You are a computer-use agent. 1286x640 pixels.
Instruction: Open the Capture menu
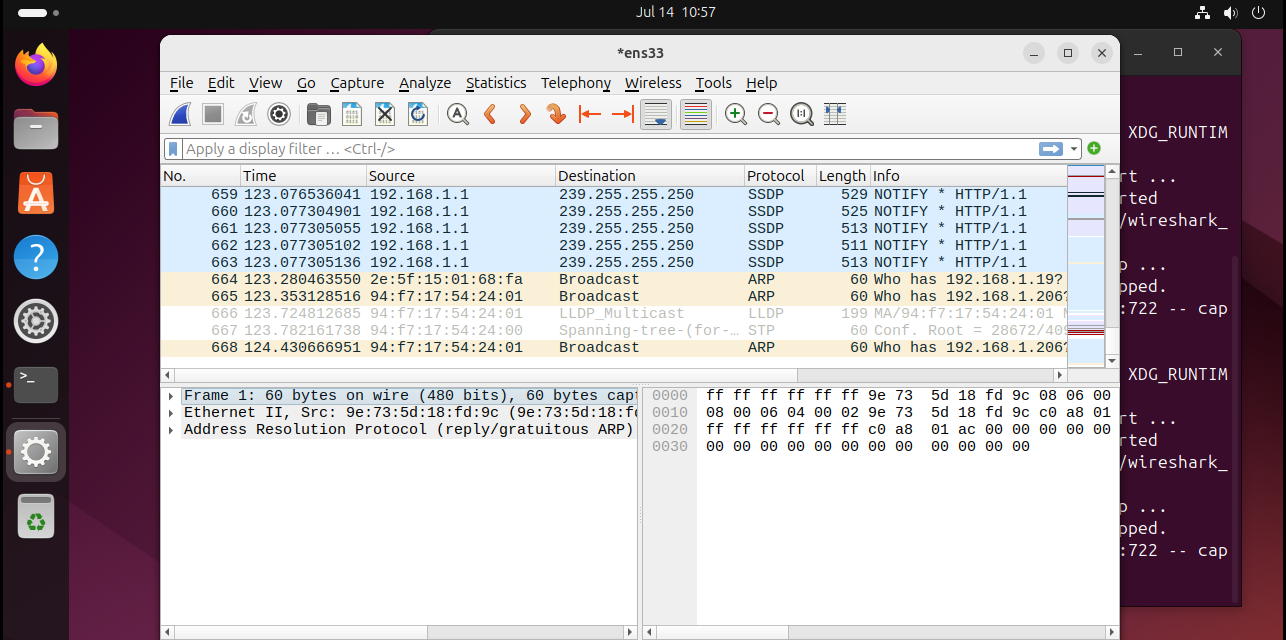[357, 83]
